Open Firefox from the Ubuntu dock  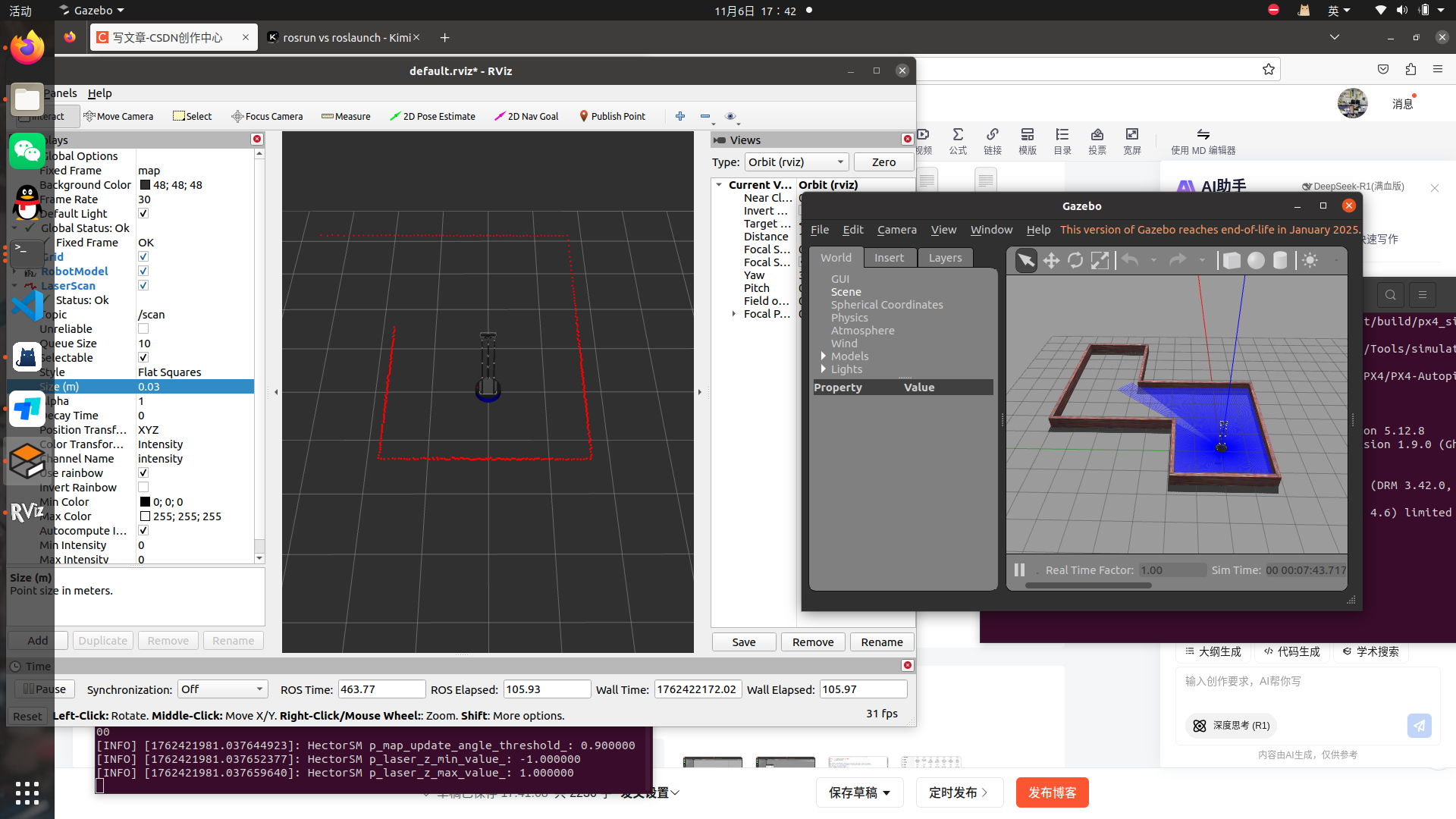[x=27, y=48]
